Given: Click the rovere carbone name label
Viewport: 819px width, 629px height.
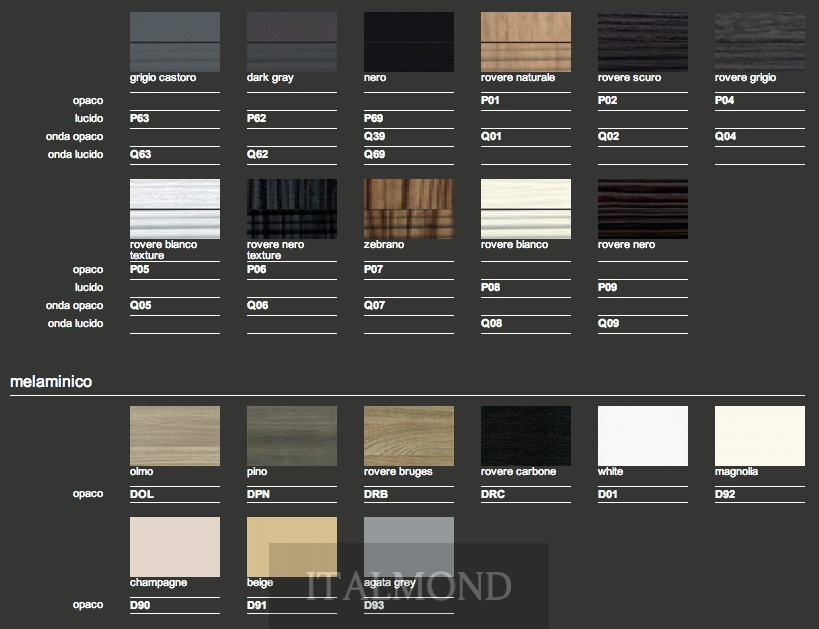Looking at the screenshot, I should [518, 472].
